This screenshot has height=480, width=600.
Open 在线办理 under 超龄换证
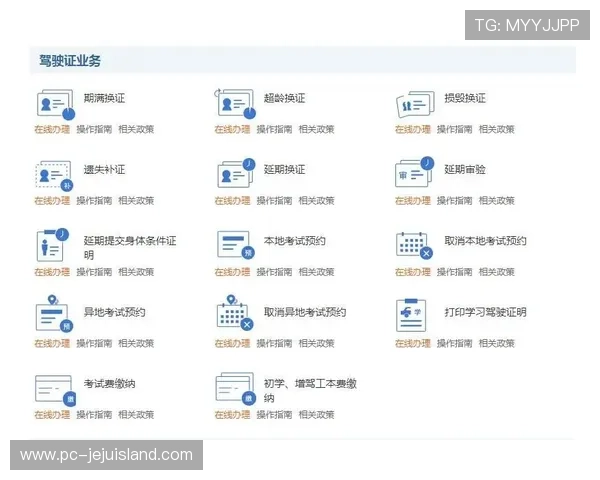point(232,129)
